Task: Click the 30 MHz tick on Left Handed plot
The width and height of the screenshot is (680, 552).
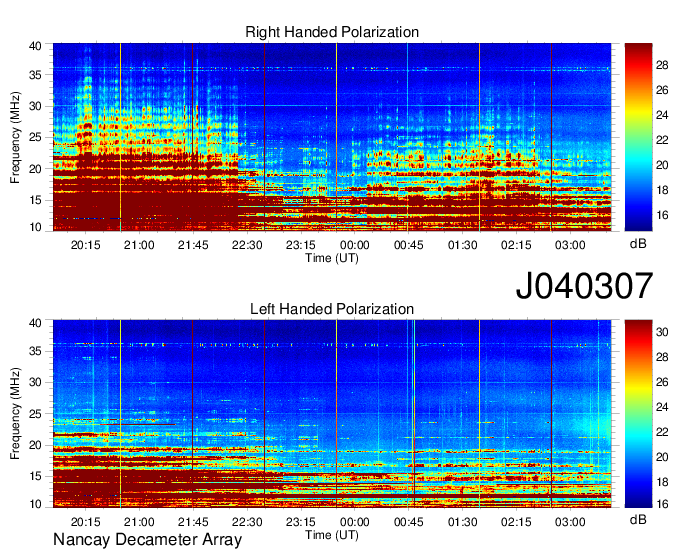Action: coord(35,382)
